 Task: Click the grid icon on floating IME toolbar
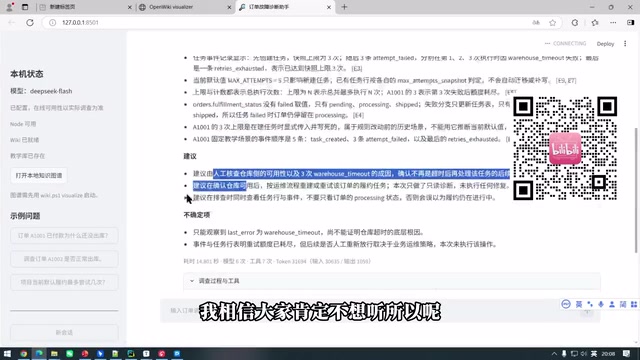634,304
